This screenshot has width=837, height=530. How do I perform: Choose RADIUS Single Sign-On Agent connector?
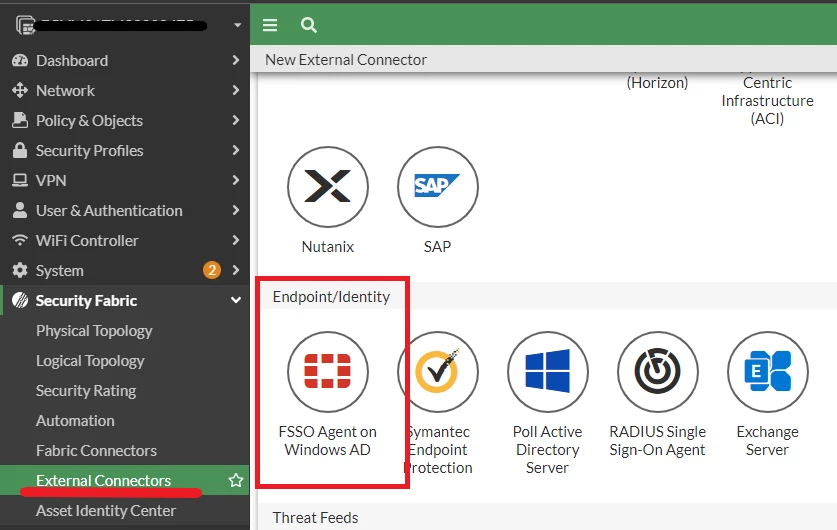[658, 372]
